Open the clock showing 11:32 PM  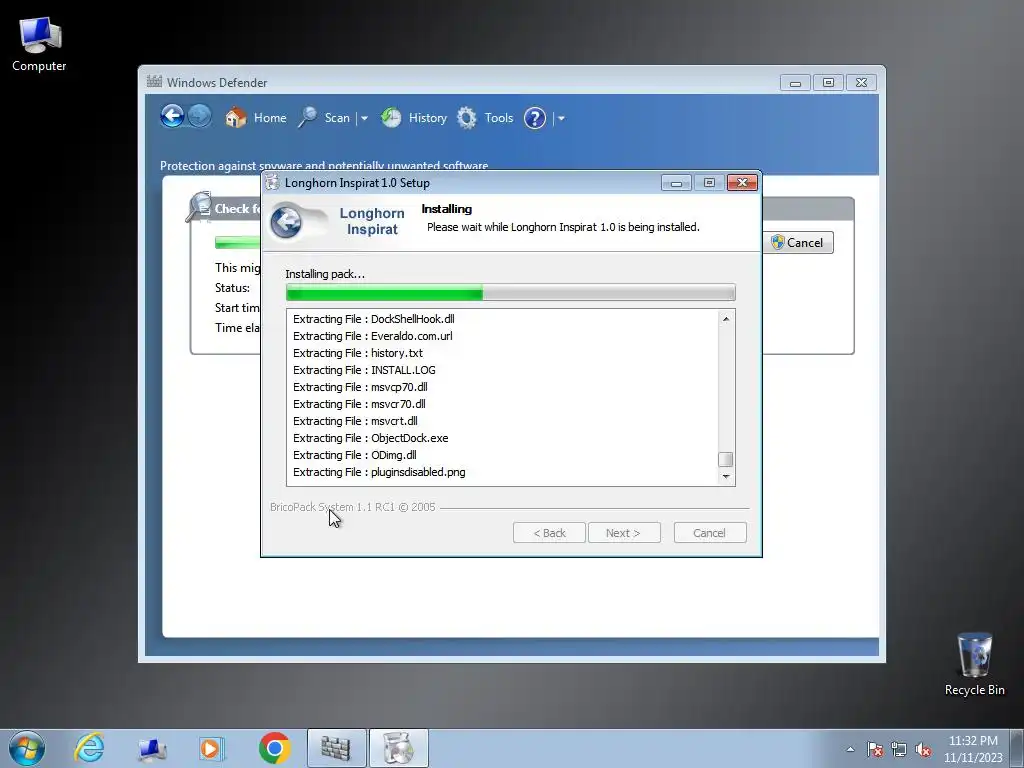click(x=973, y=749)
